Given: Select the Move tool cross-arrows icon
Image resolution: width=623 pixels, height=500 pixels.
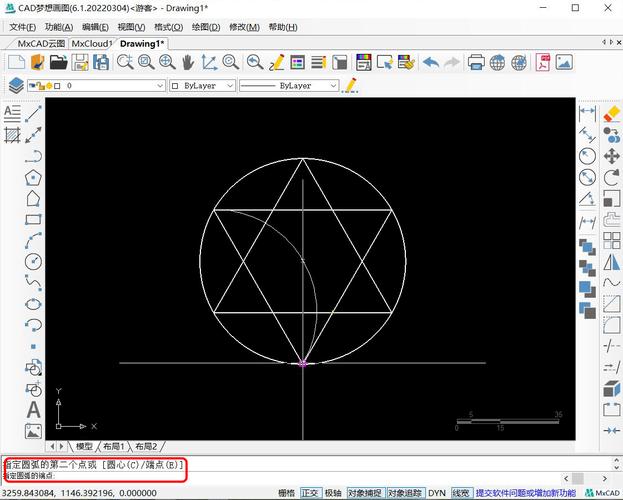Looking at the screenshot, I should [x=611, y=156].
